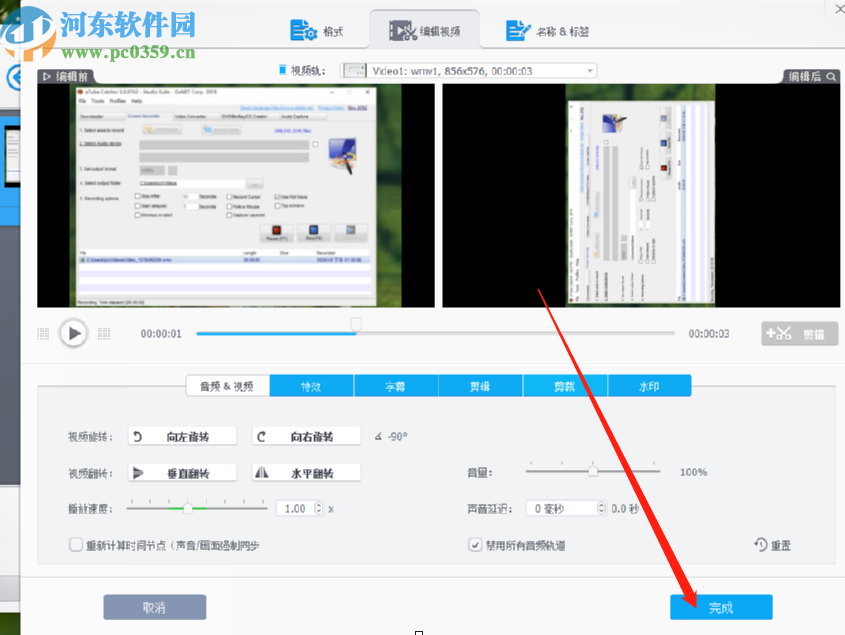Viewport: 845px width, 635px height.
Task: Click the 剪辑 add-cut button
Action: pos(799,334)
